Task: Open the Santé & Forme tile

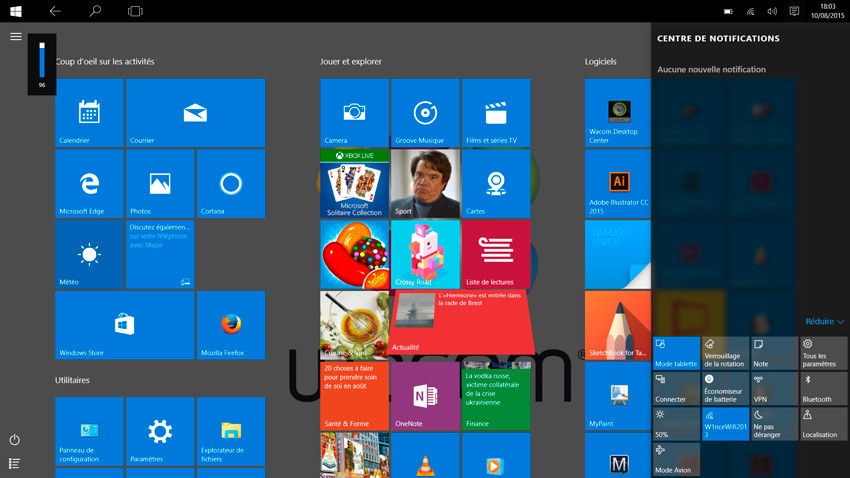Action: pos(355,396)
